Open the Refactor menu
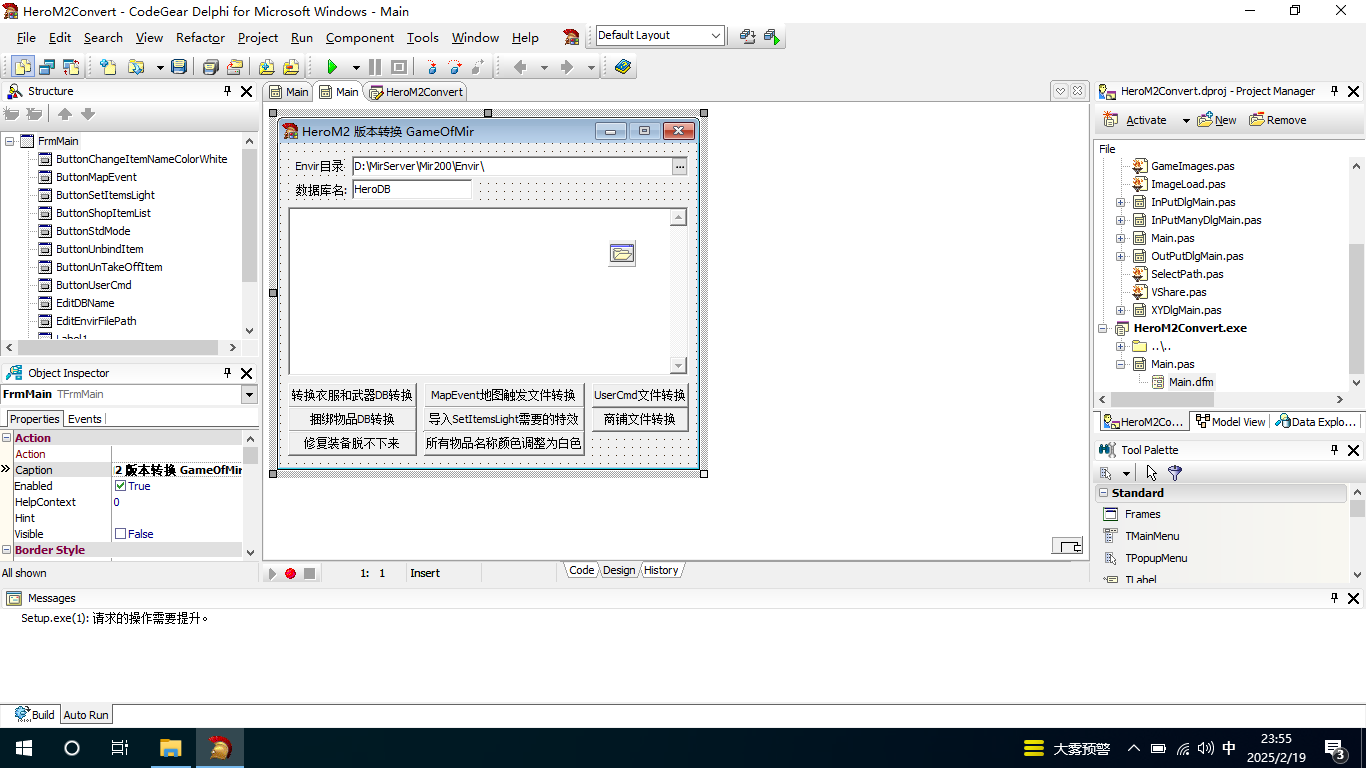This screenshot has height=768, width=1366. (x=200, y=37)
